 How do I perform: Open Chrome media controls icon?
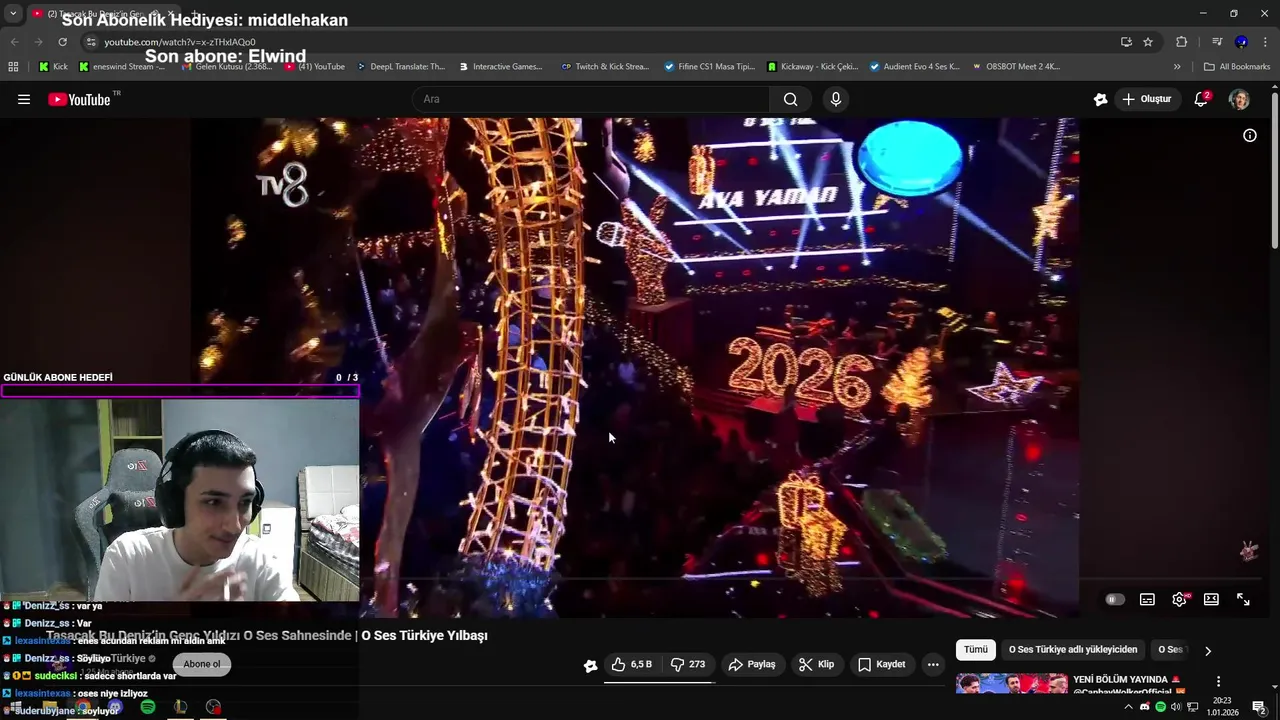point(1217,42)
